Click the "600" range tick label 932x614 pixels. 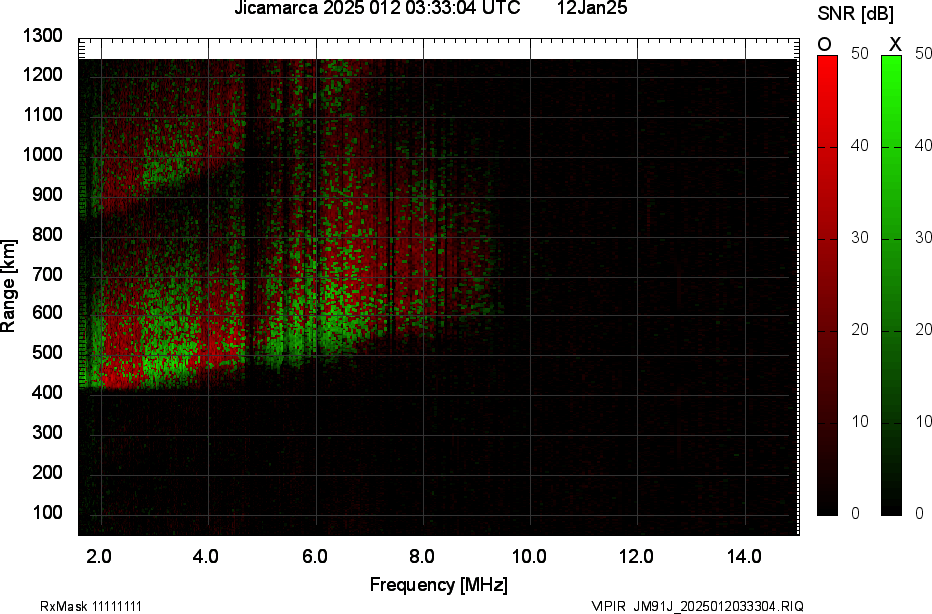point(47,313)
